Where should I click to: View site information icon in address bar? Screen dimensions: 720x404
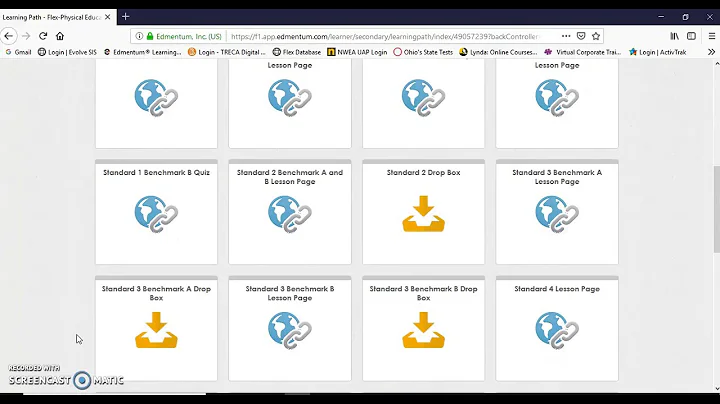[x=139, y=36]
